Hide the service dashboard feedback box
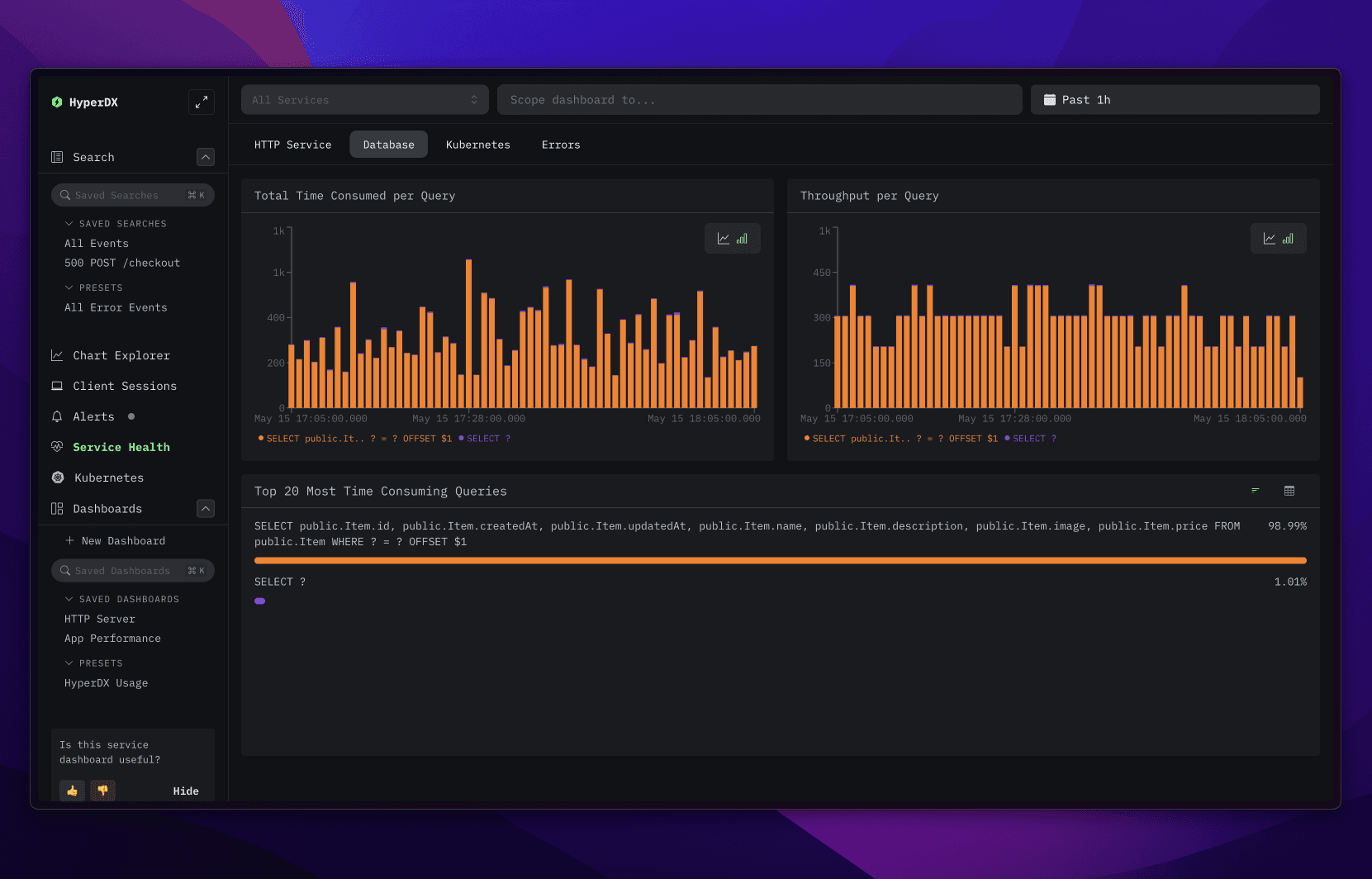This screenshot has height=879, width=1372. point(186,791)
